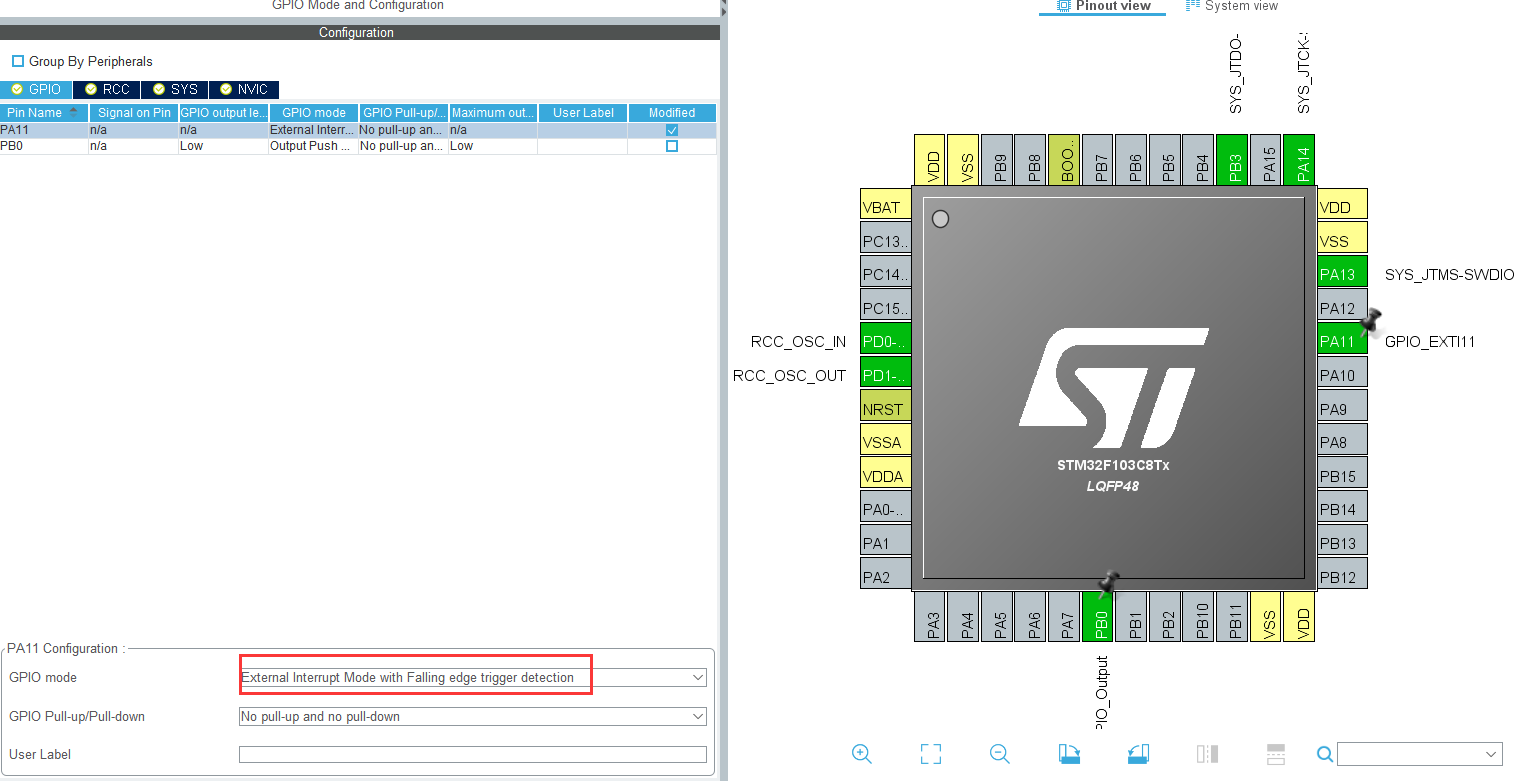The height and width of the screenshot is (781, 1539).
Task: Select the PA13 SYS_JTMS-SWDIO pin
Action: point(1341,272)
